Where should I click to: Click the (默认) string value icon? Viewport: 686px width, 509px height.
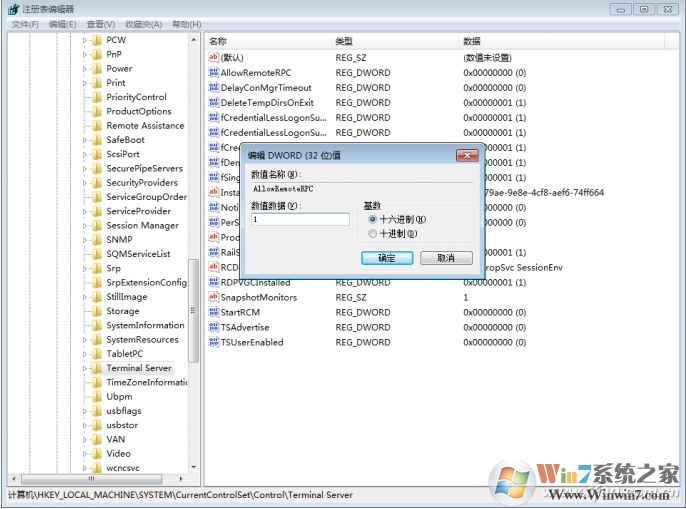[214, 57]
